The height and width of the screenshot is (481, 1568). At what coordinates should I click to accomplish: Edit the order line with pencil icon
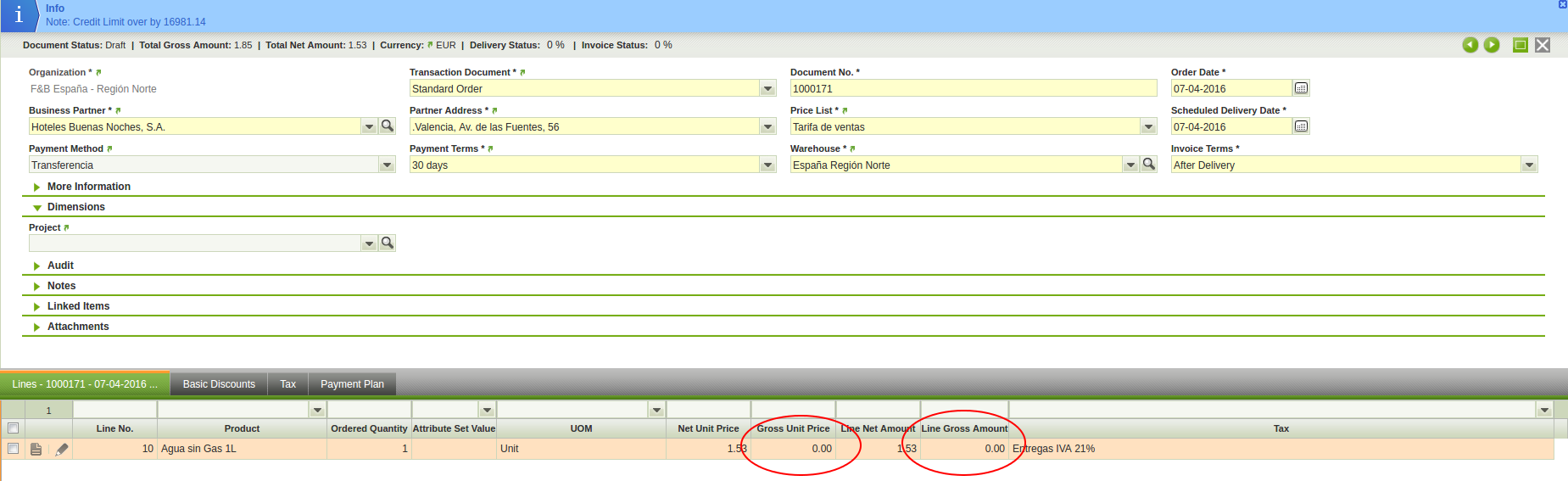coord(62,450)
